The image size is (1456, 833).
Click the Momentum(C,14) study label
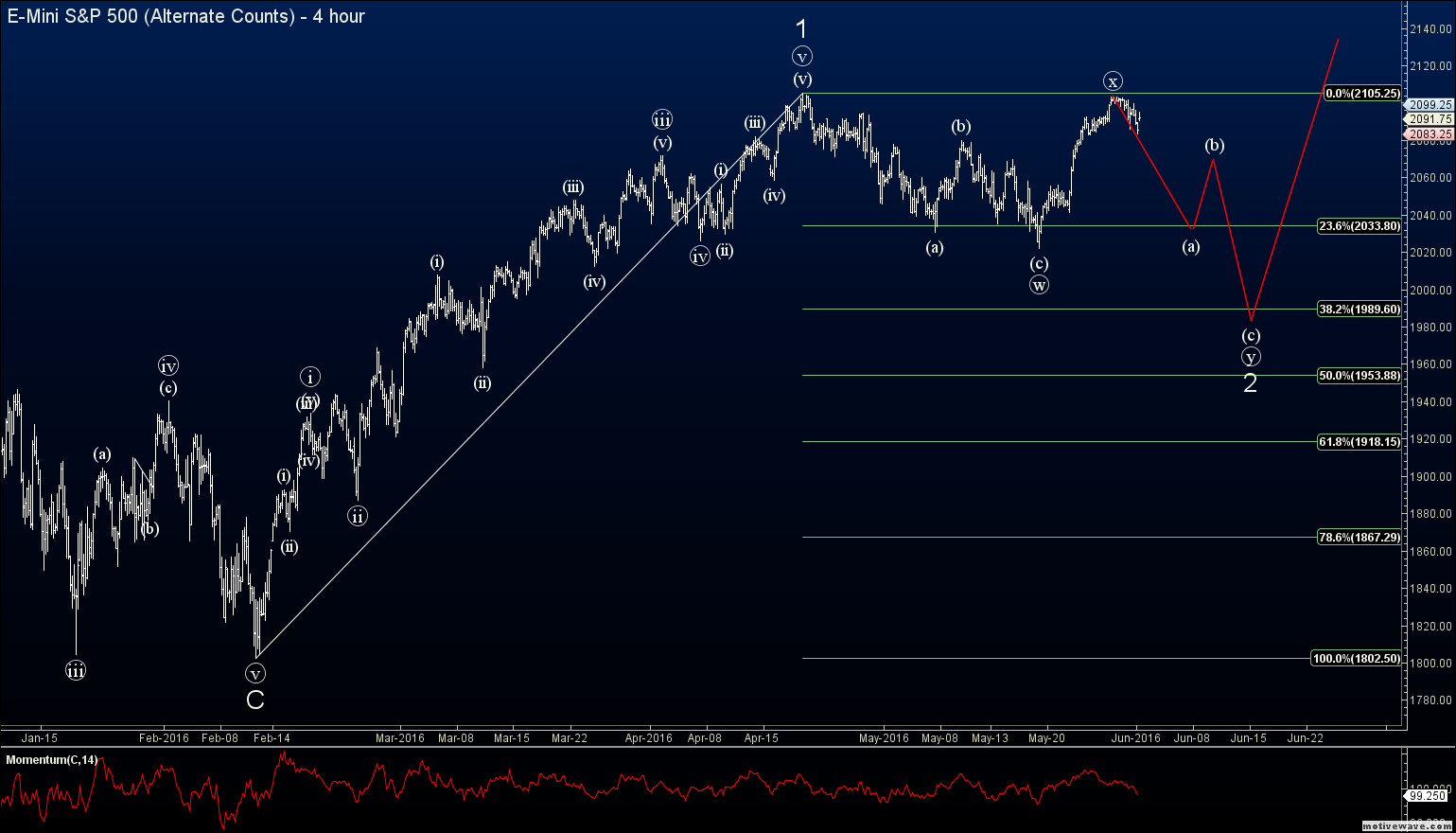point(51,760)
